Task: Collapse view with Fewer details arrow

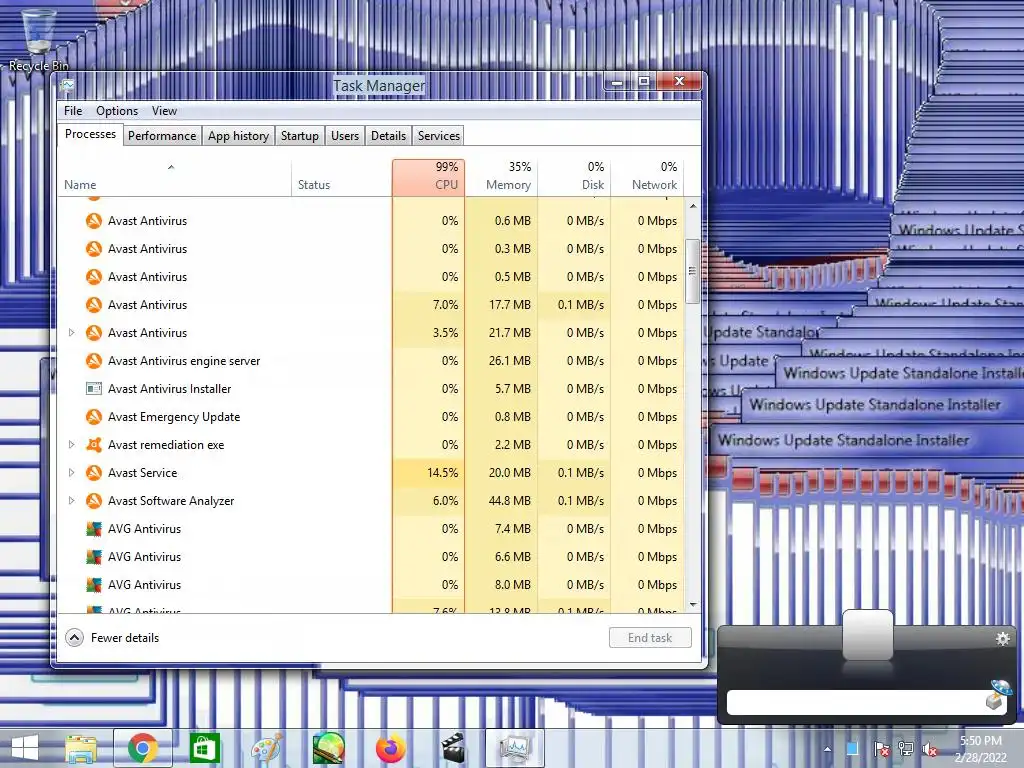Action: pyautogui.click(x=74, y=638)
